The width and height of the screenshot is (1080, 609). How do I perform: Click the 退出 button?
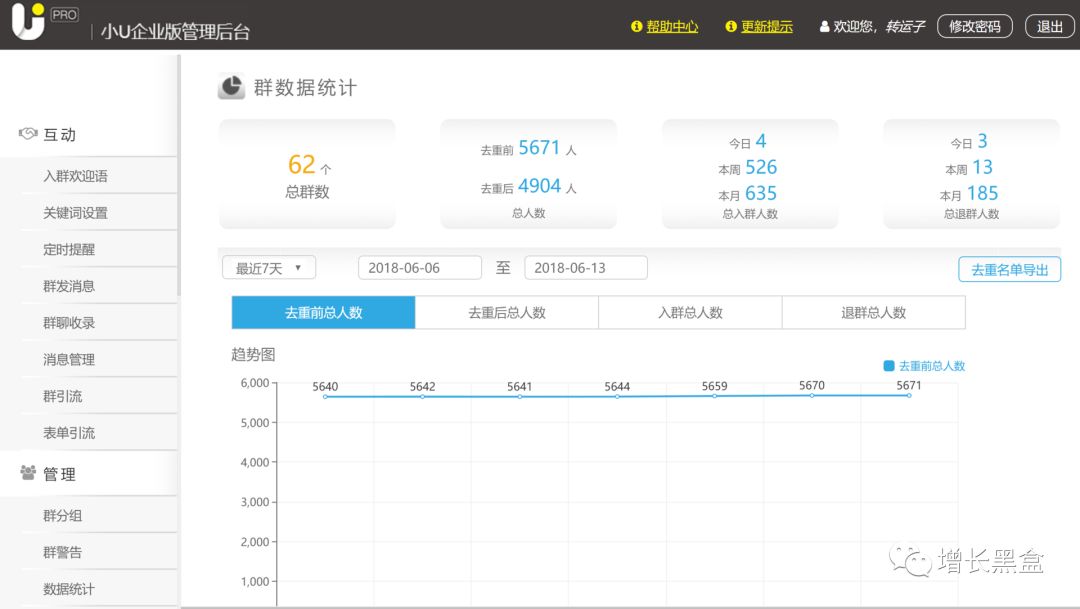click(1050, 26)
